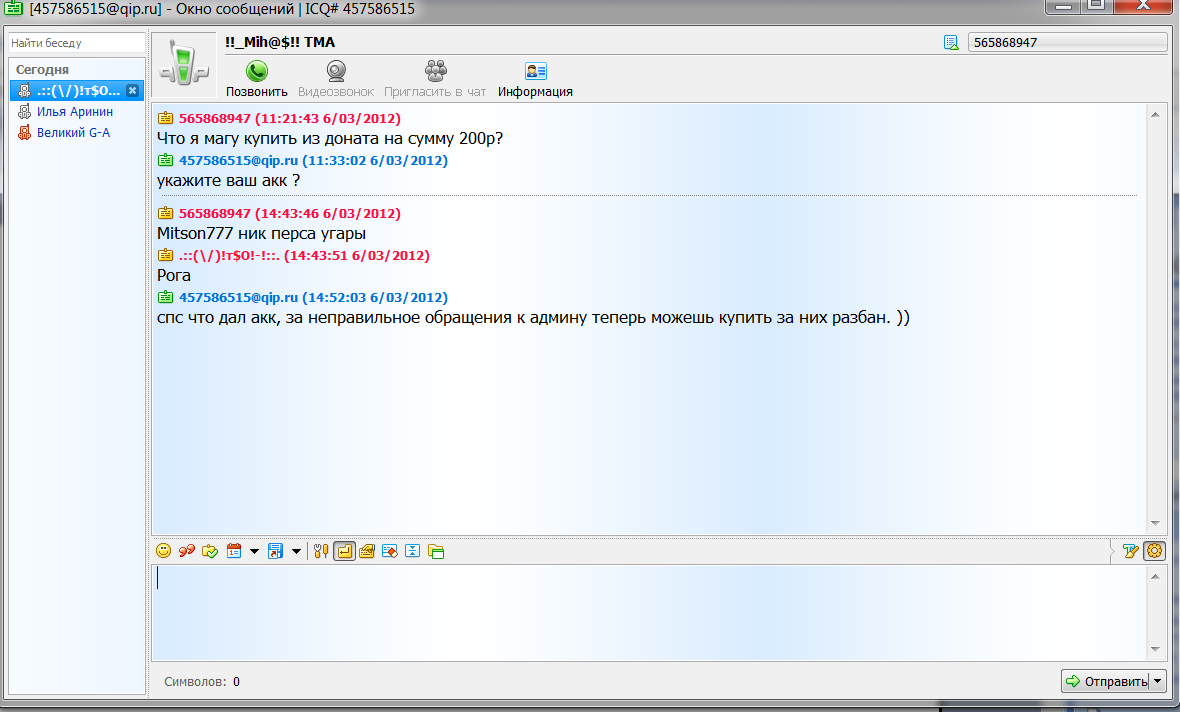Image resolution: width=1180 pixels, height=712 pixels.
Task: Click green message icon beside 11:33:02 header
Action: 166,160
